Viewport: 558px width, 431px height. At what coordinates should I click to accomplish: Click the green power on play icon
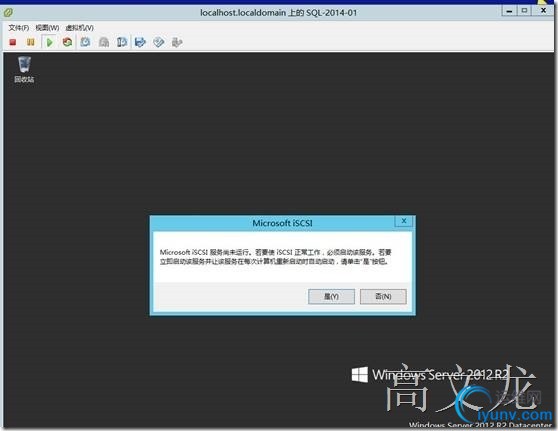[x=49, y=42]
